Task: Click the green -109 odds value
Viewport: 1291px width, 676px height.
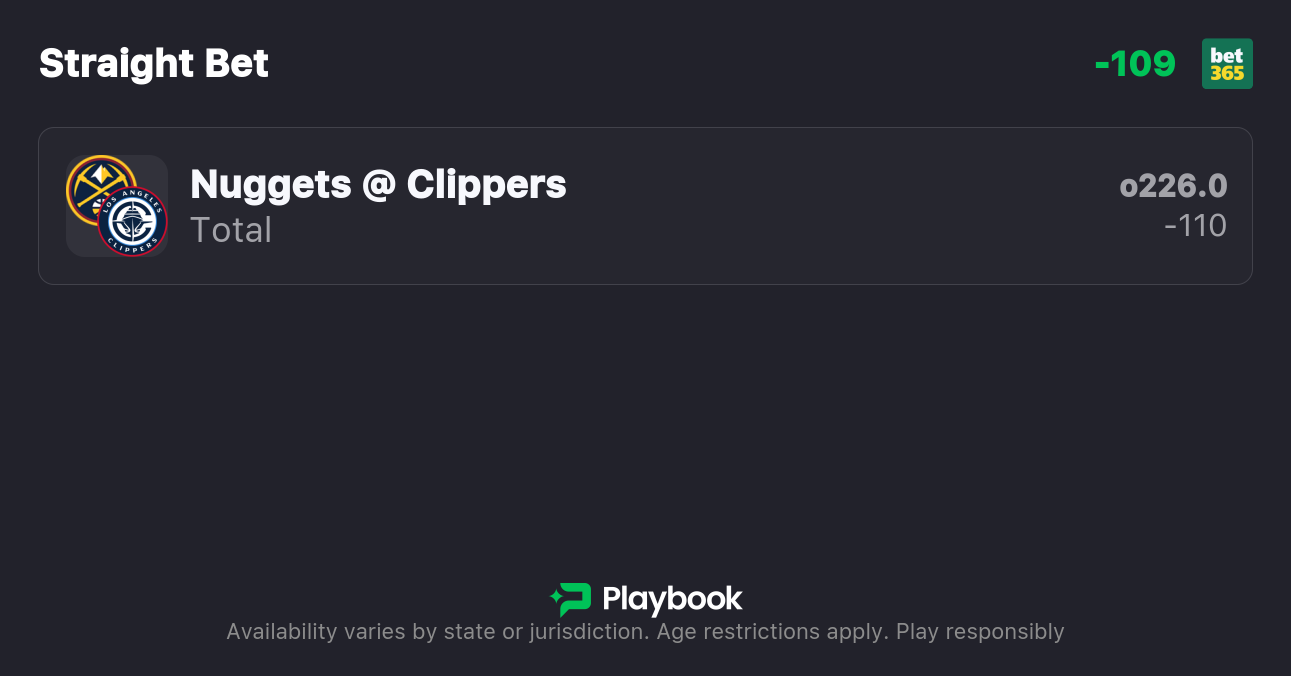Action: [1136, 63]
